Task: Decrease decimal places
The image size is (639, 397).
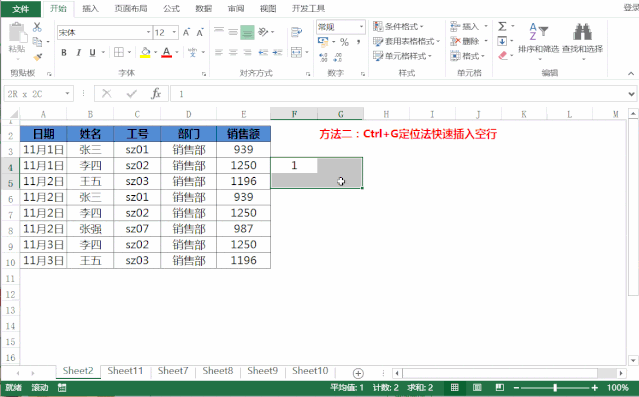Action: tap(338, 57)
